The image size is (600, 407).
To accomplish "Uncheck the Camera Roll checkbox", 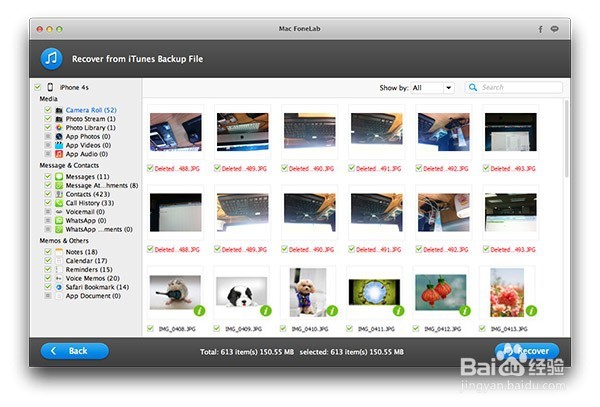I will [x=48, y=110].
